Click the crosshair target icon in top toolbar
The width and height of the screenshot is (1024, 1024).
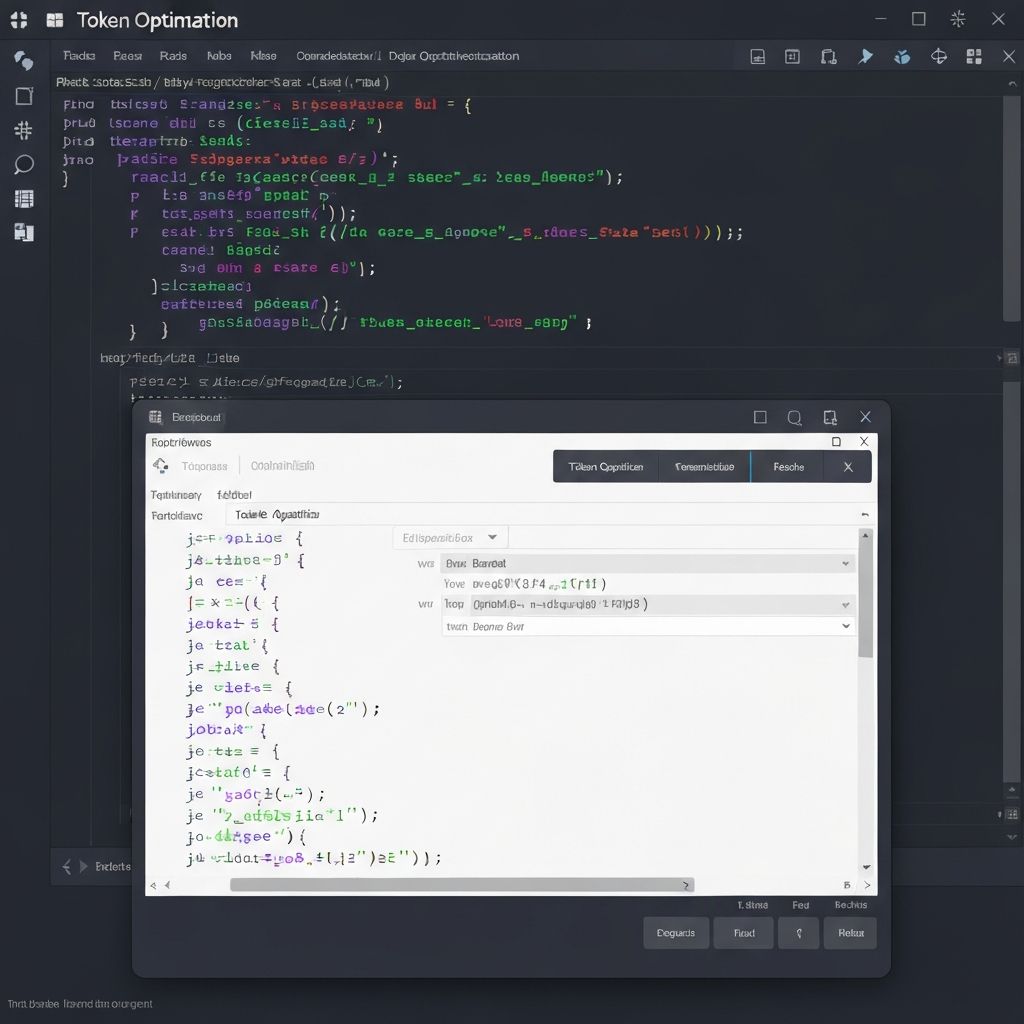938,57
